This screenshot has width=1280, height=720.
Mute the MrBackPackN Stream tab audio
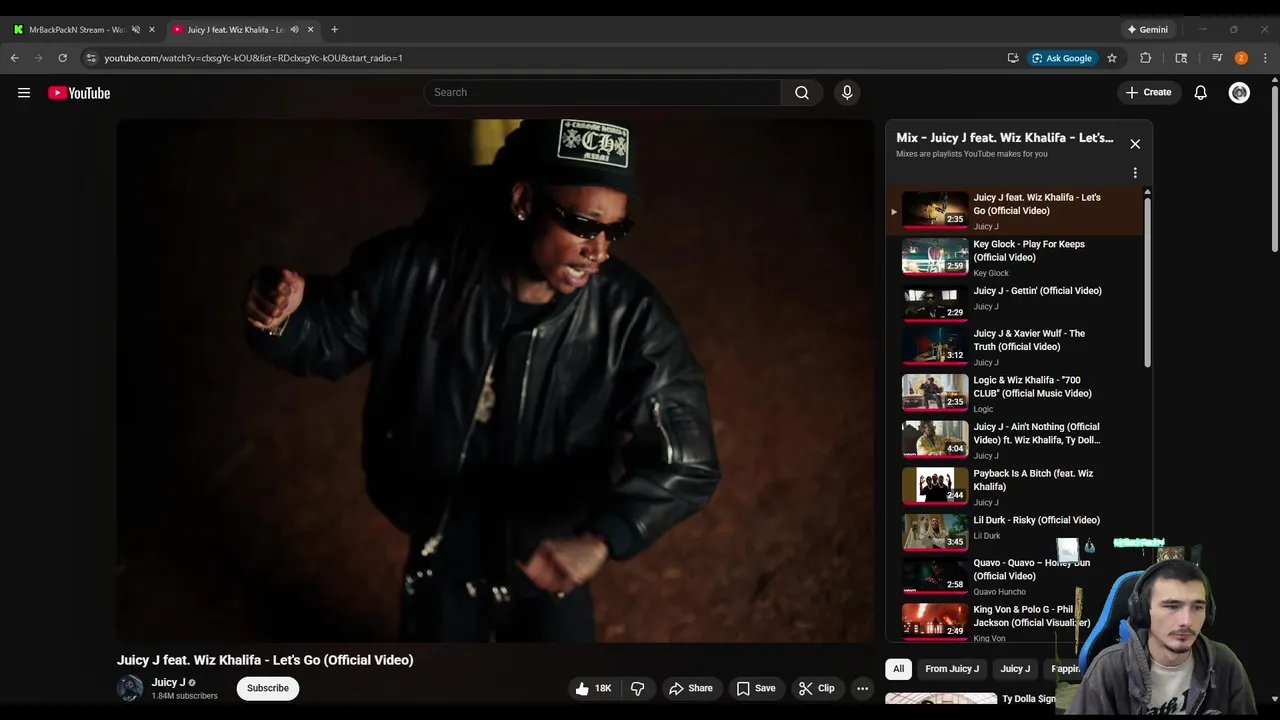136,29
